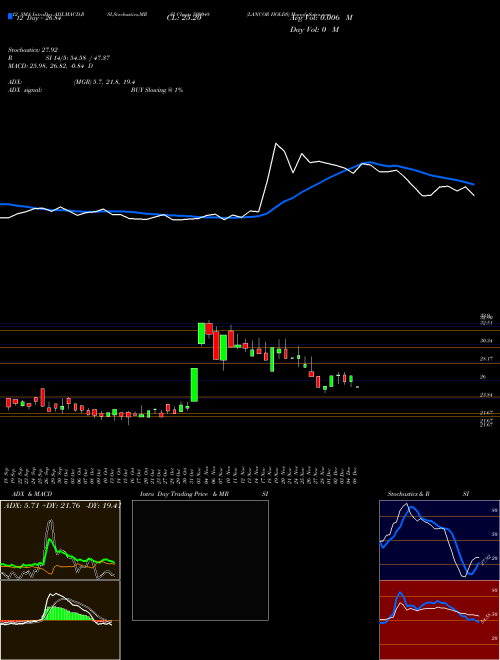Open the blue Stochastics chart panel

tap(439, 540)
